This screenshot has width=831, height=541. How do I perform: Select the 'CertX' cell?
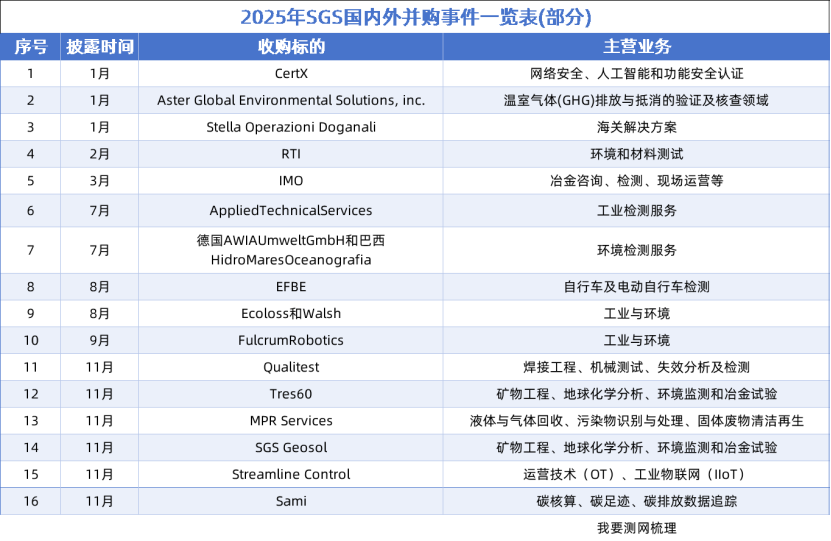[x=291, y=74]
